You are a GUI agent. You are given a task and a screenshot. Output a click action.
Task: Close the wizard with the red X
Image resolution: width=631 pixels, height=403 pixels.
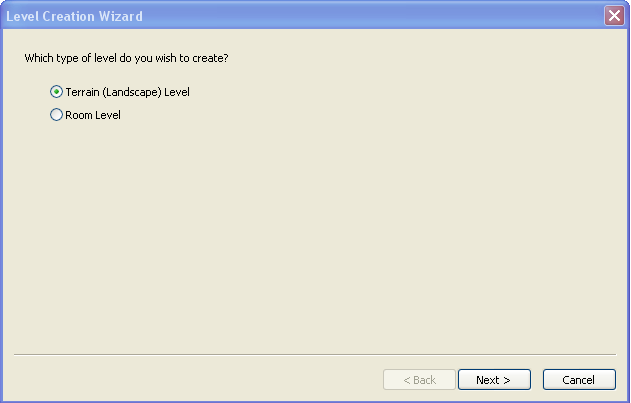(614, 15)
